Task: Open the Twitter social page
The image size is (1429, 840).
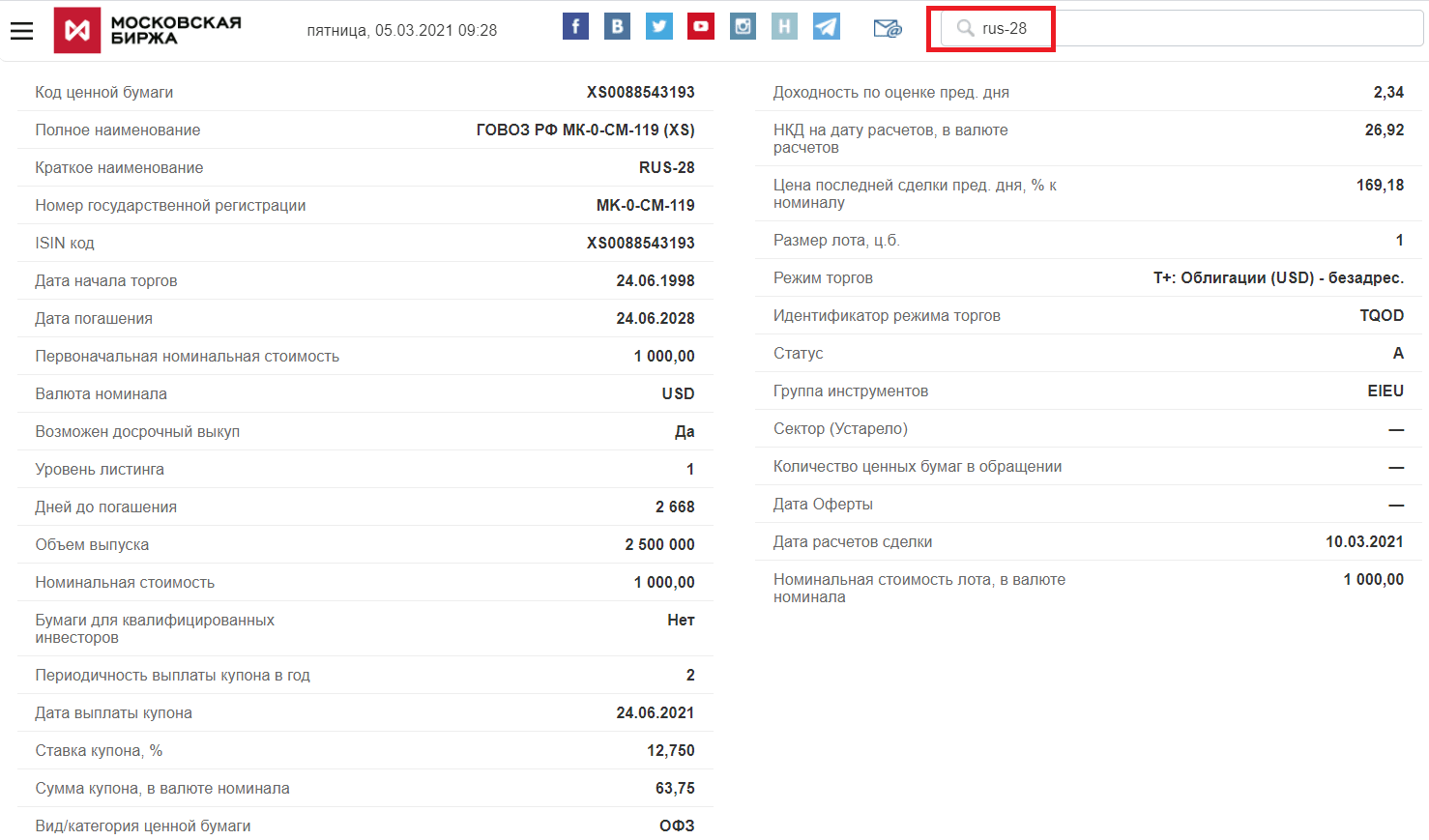Action: point(659,26)
